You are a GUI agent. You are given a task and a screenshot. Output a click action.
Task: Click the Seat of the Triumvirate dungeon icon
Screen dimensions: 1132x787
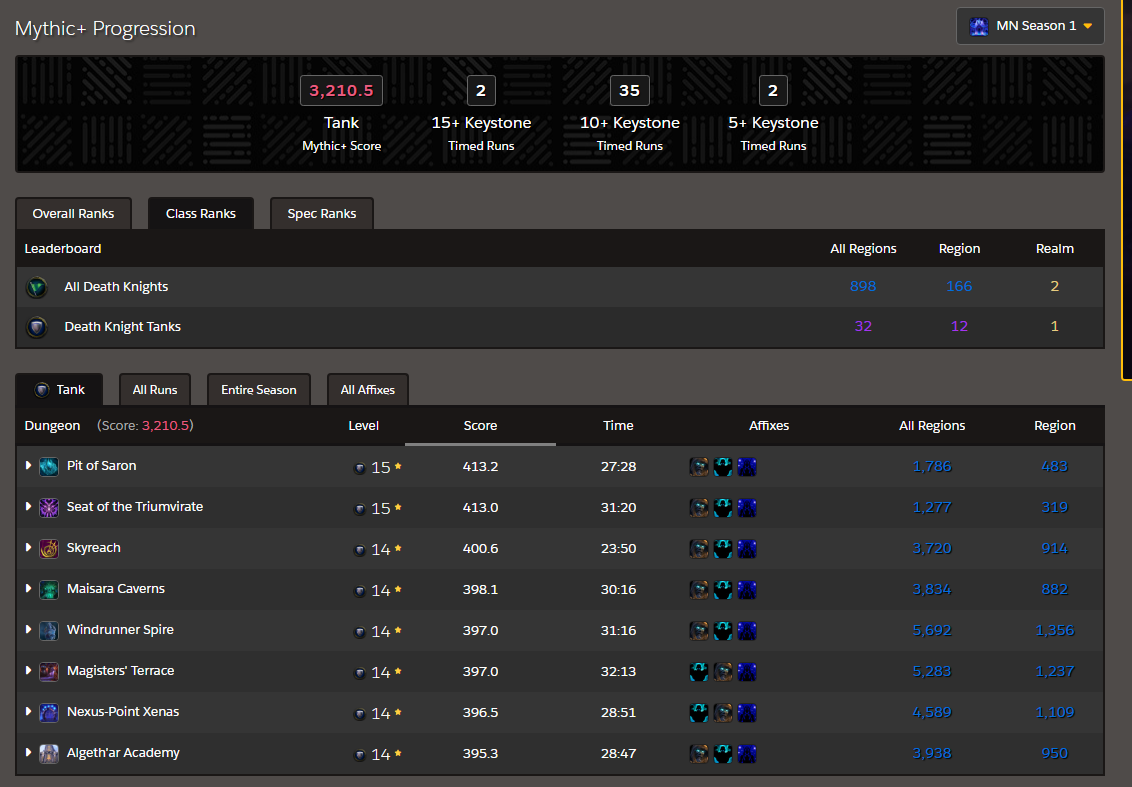pos(48,508)
